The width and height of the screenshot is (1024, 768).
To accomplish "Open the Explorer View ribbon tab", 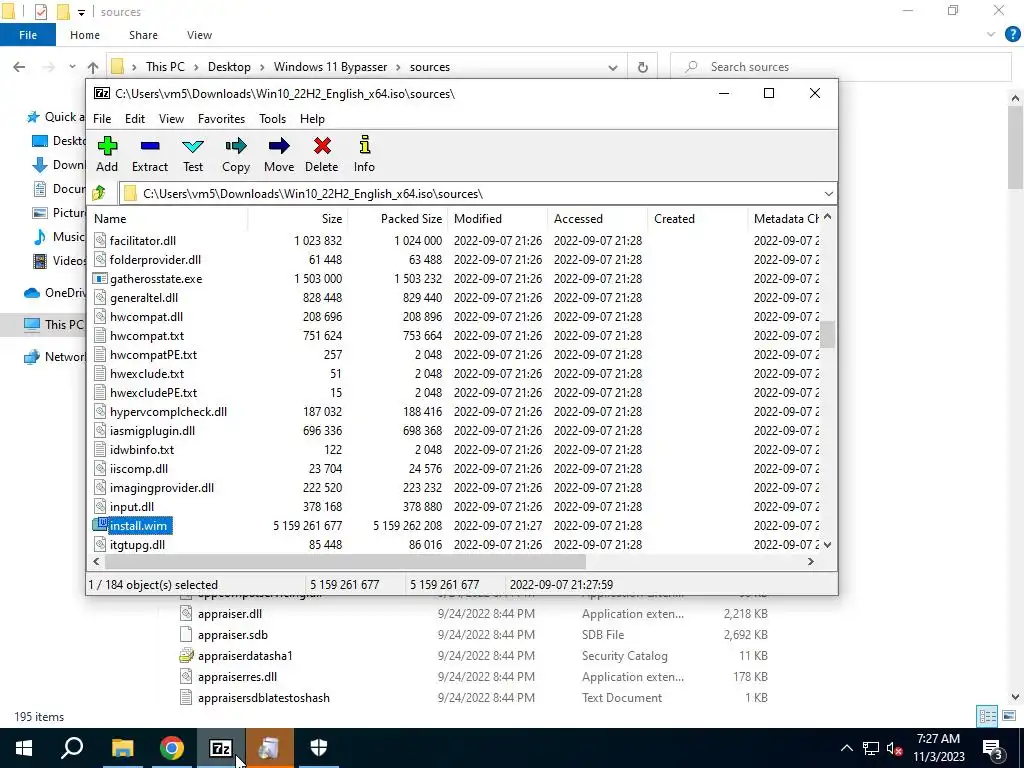I will (x=199, y=35).
